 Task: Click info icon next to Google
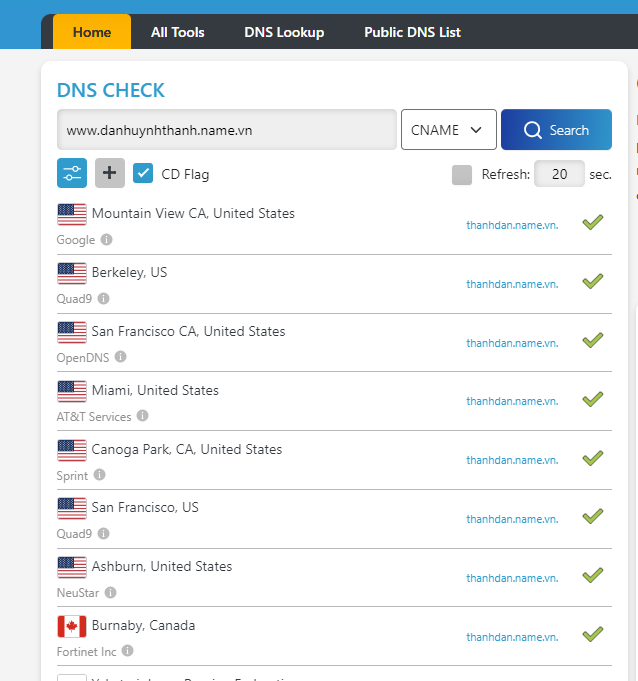pyautogui.click(x=107, y=240)
